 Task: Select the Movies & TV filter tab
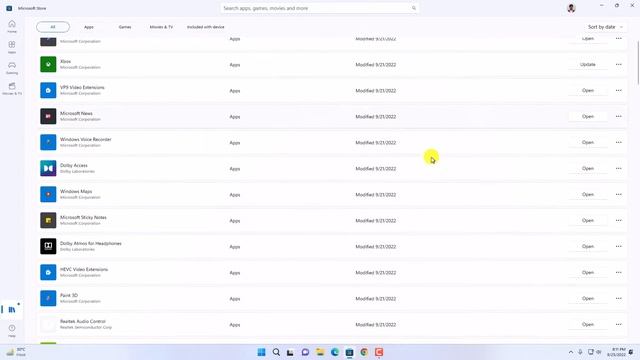pos(161,27)
